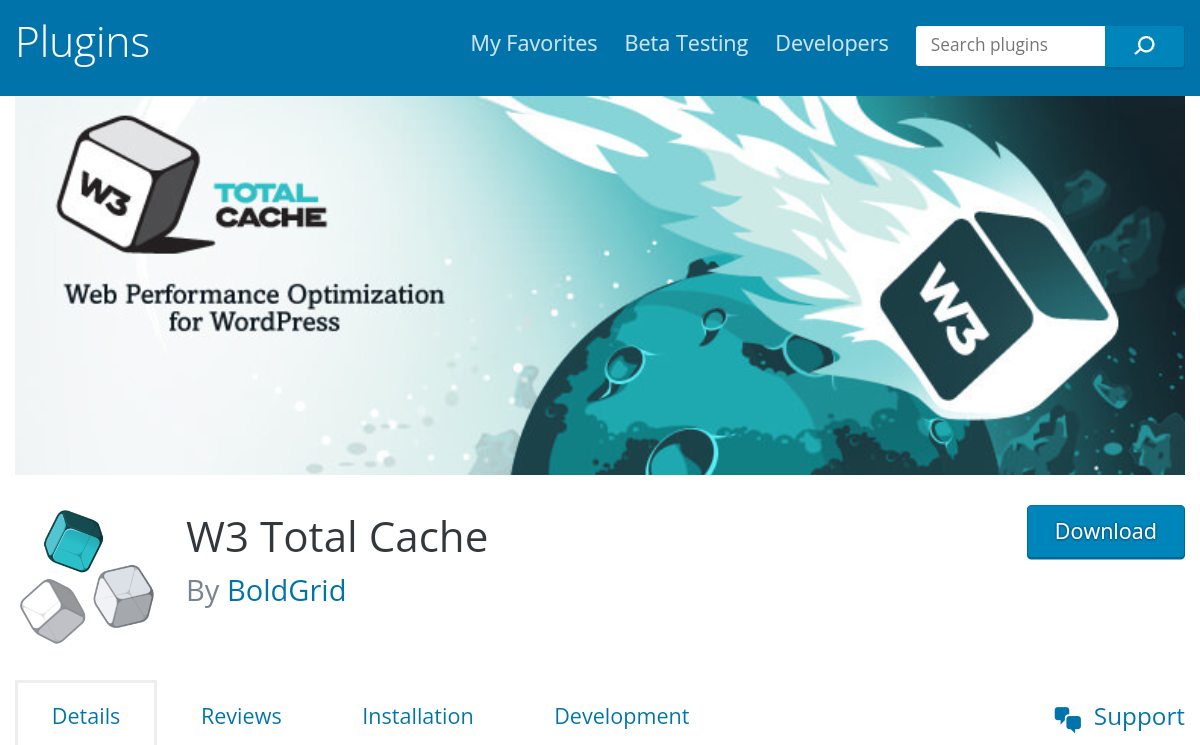
Task: Click the W3 Total Cache heading
Action: click(337, 537)
